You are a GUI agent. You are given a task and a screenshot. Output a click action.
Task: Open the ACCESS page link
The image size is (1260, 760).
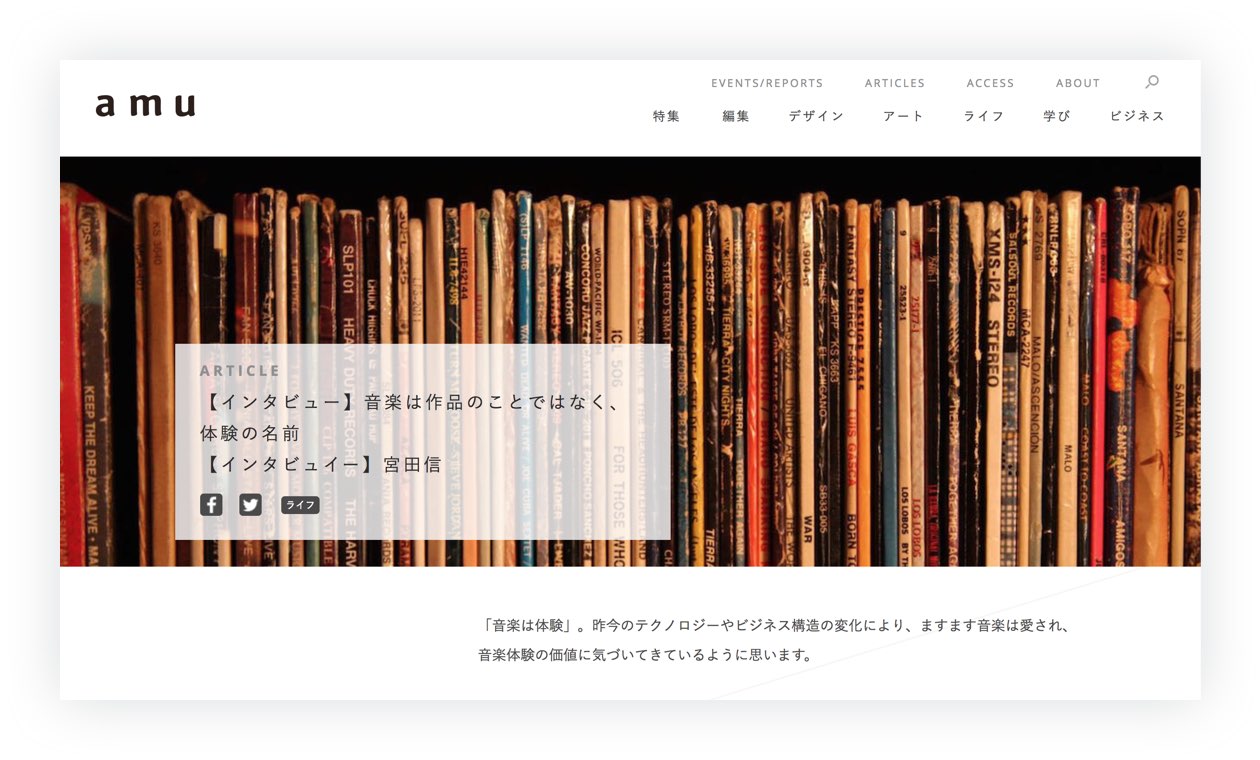tap(990, 83)
